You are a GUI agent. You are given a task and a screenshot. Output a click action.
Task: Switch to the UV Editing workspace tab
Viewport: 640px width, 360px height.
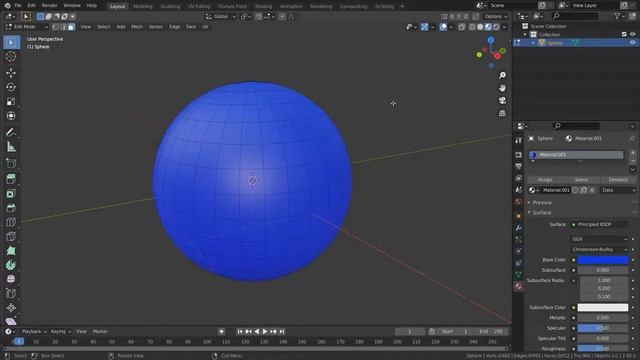tap(199, 6)
